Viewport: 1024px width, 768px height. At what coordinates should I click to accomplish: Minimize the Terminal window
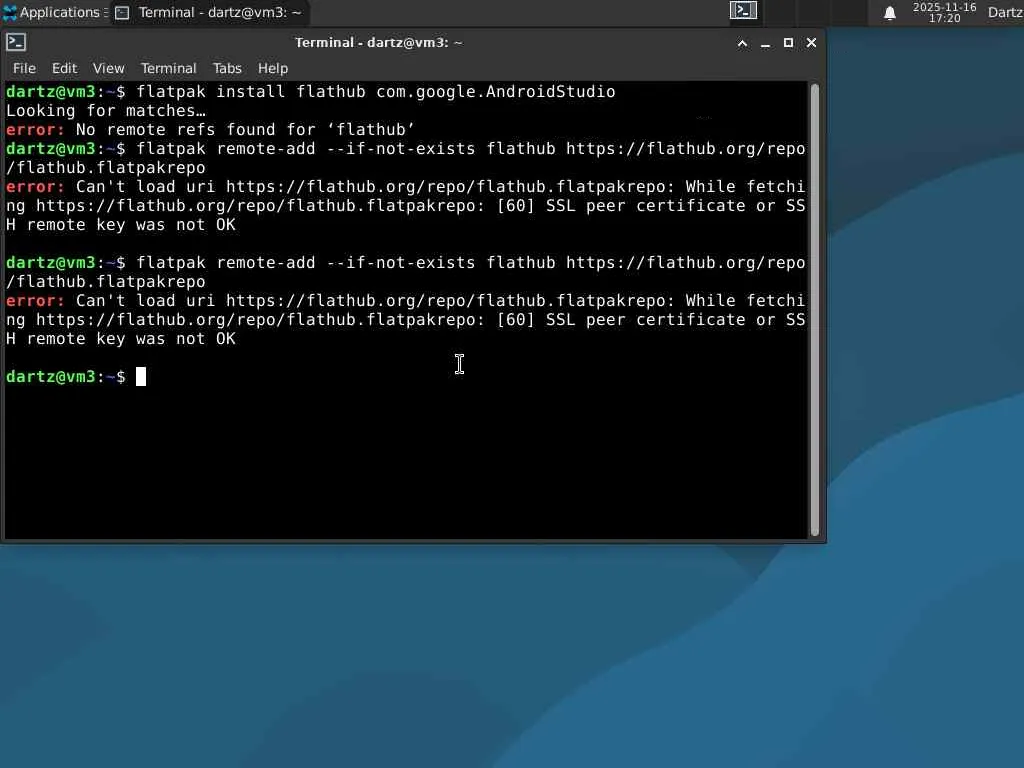coord(765,43)
